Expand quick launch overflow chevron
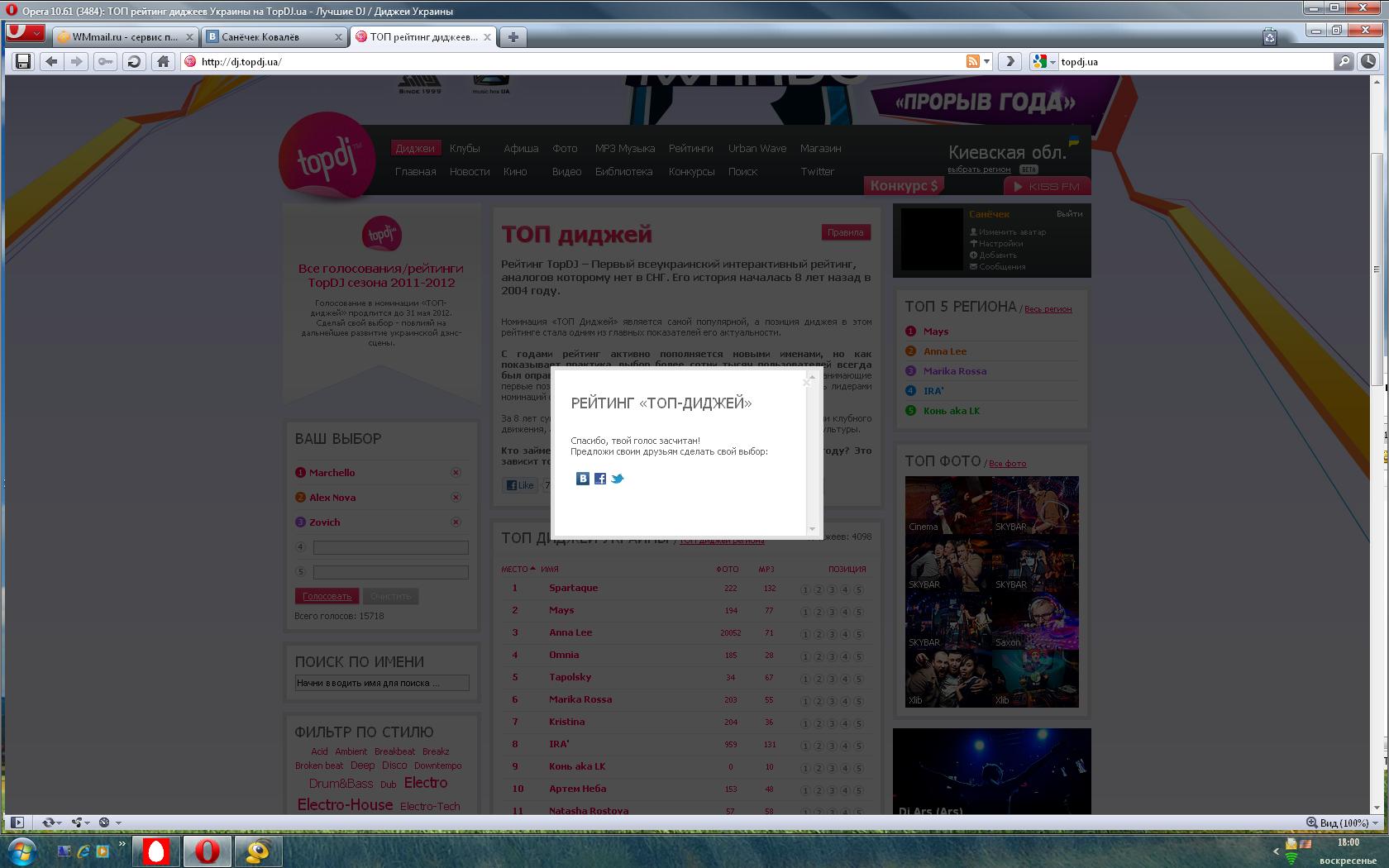 coord(122,844)
